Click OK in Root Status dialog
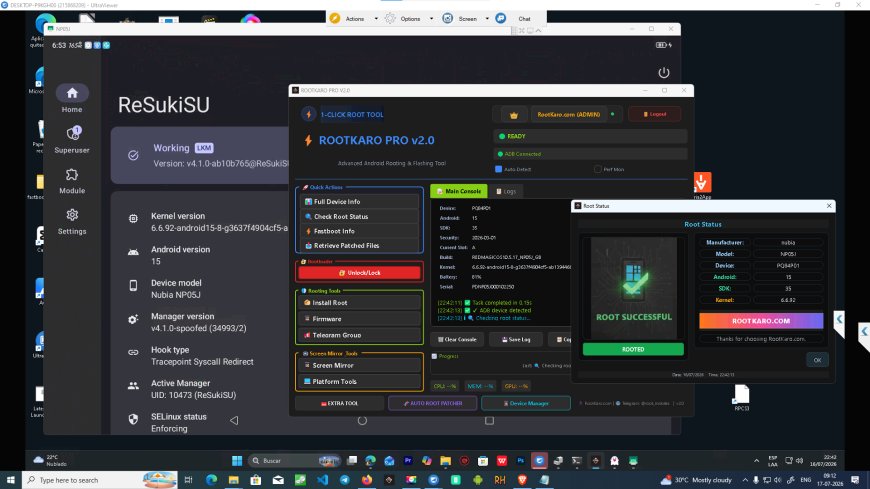 point(817,360)
